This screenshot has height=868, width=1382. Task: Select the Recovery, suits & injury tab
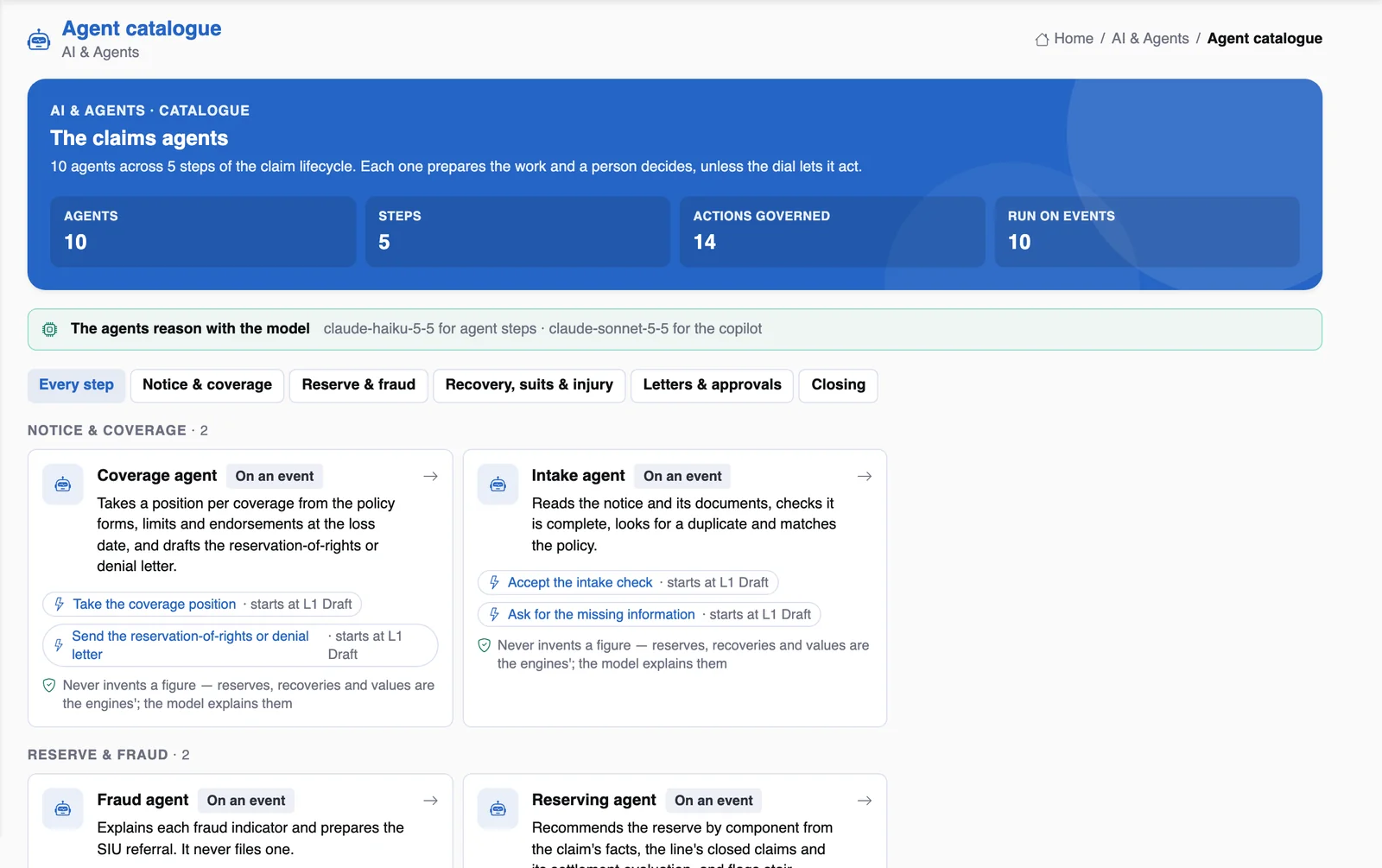tap(529, 385)
